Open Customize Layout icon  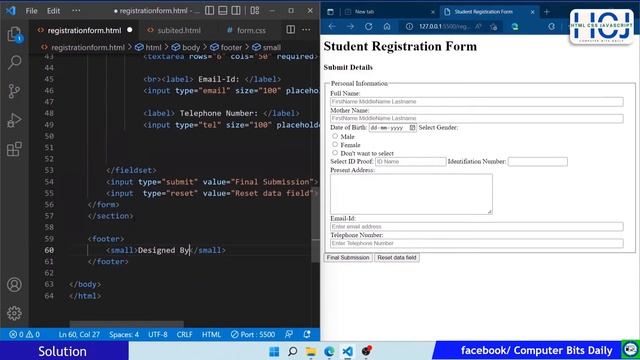click(255, 11)
